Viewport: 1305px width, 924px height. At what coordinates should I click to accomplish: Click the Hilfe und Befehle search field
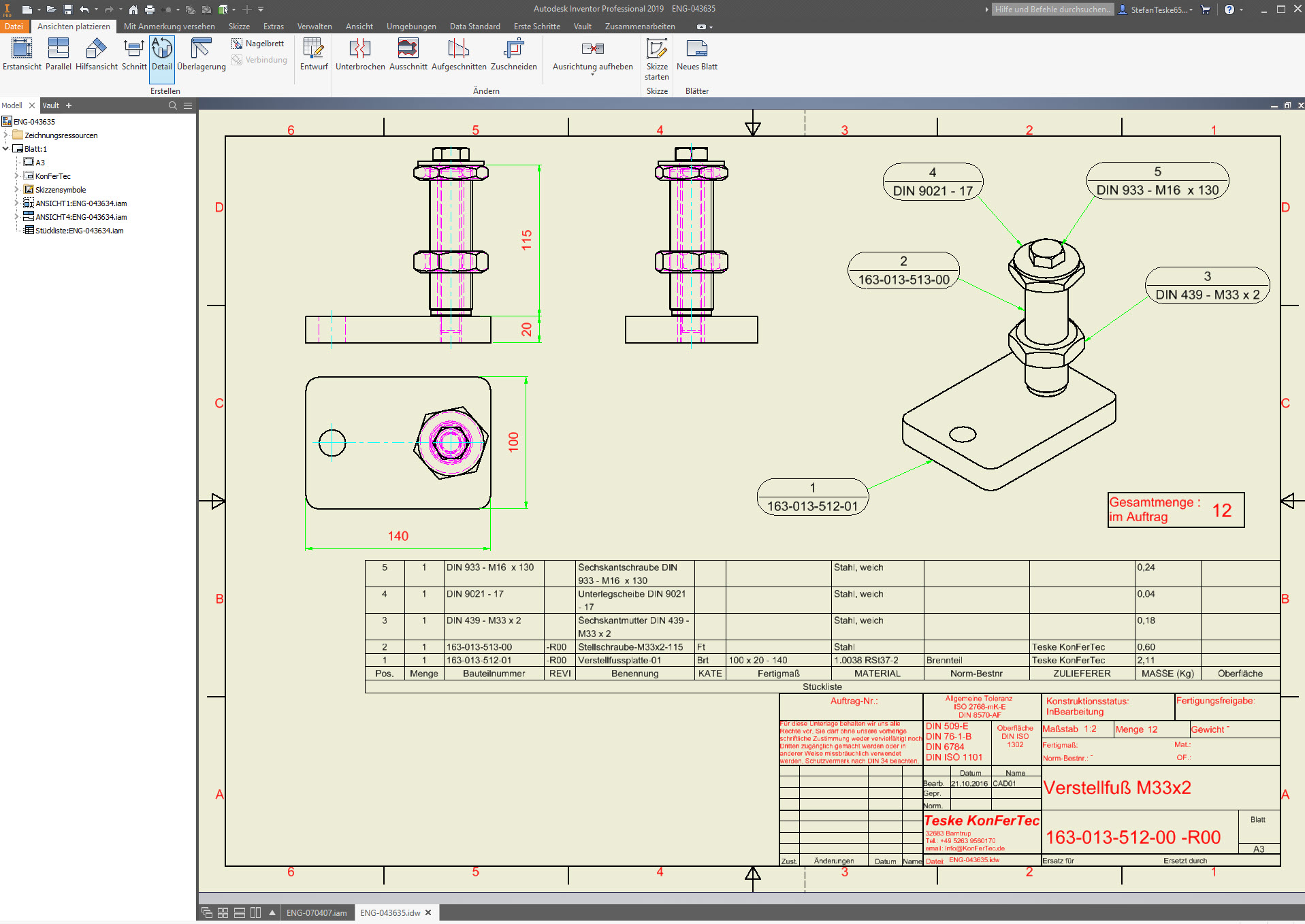(1052, 10)
